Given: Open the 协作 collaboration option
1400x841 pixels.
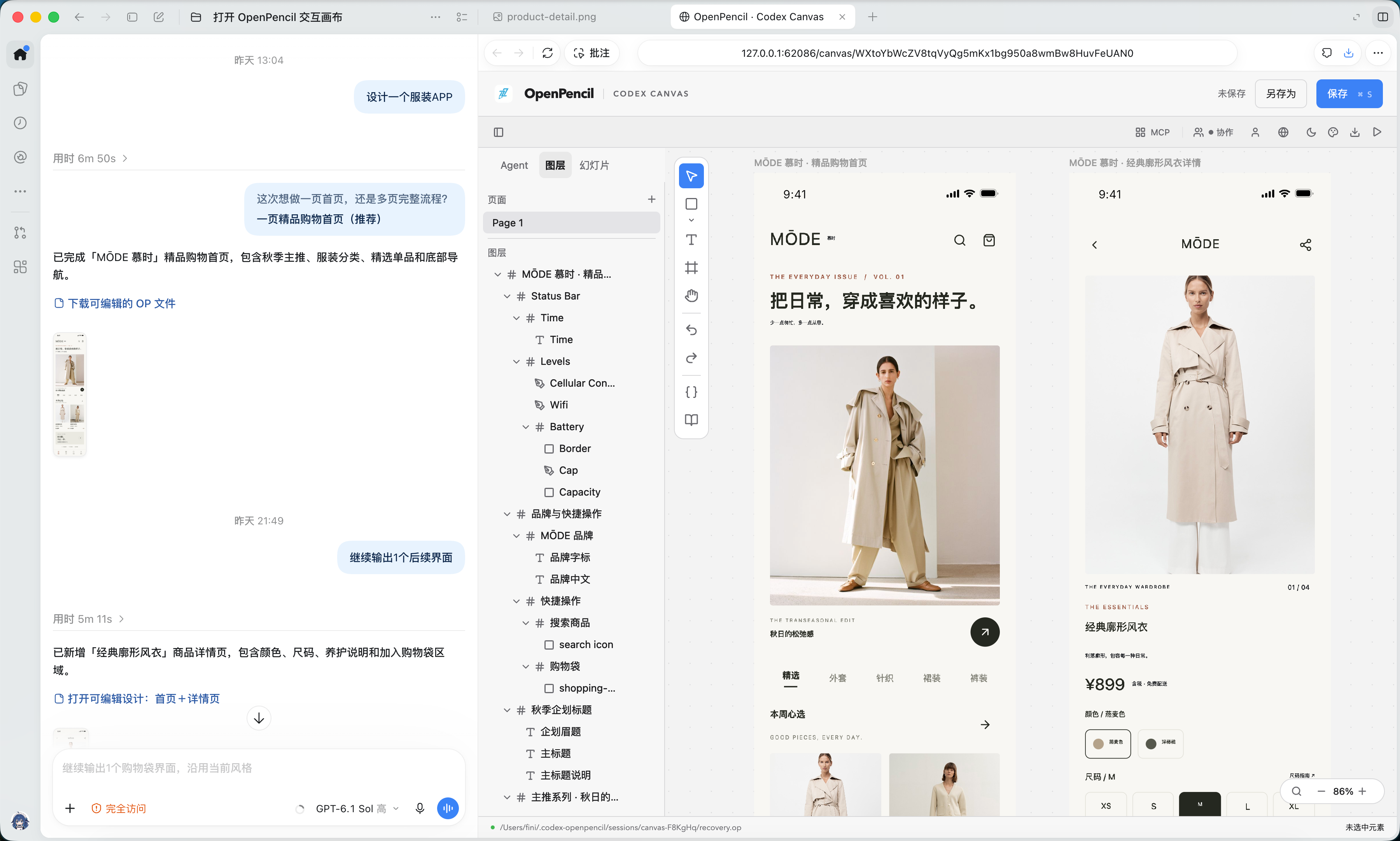Looking at the screenshot, I should (1213, 132).
